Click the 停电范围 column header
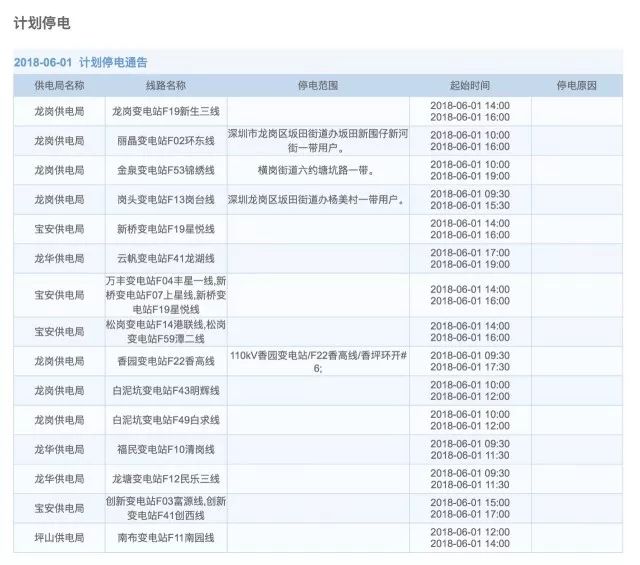The image size is (640, 565). click(318, 85)
